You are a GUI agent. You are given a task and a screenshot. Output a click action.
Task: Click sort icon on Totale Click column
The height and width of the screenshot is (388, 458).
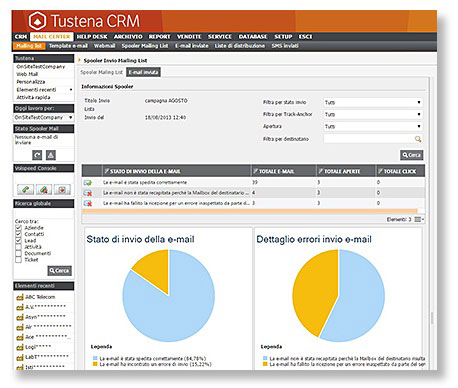point(380,171)
